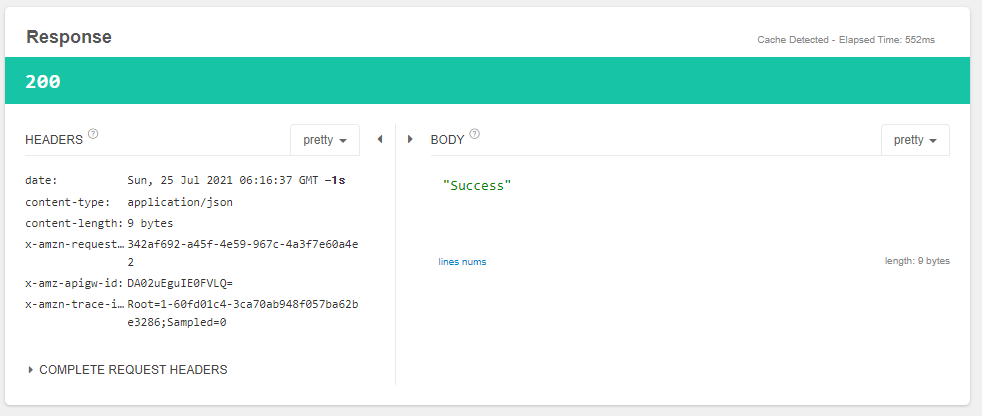This screenshot has width=982, height=416.
Task: Click the right arrow next to BODY
Action: (410, 139)
